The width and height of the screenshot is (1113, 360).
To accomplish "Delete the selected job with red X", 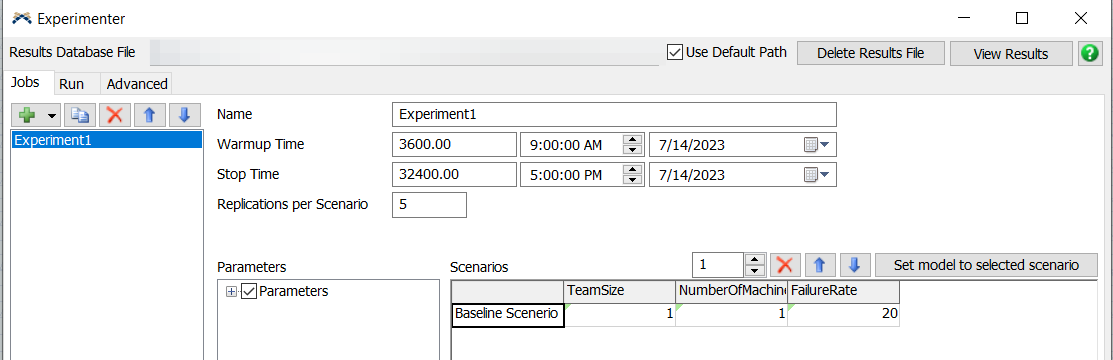I will coord(114,114).
